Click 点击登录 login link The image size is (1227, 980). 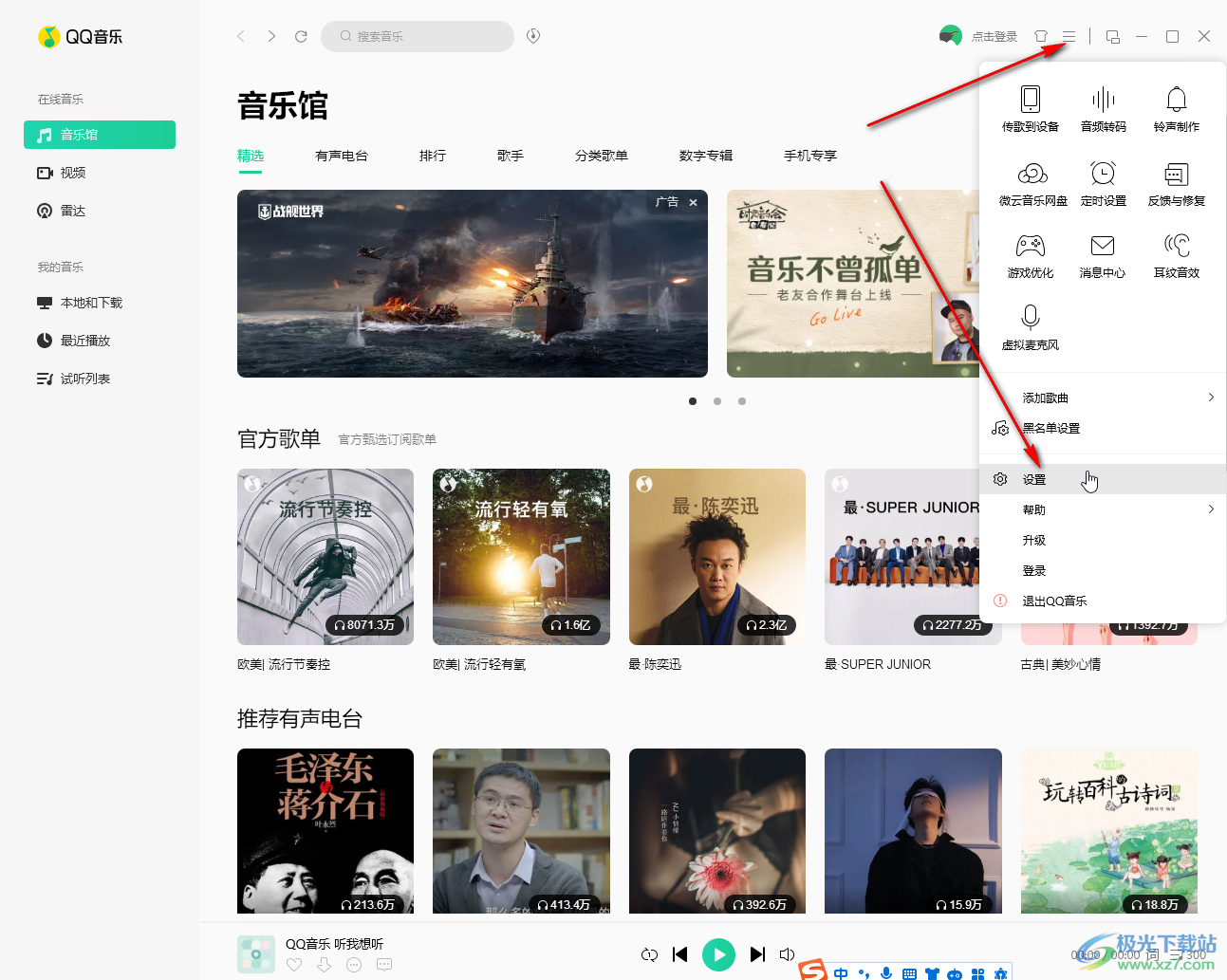click(x=995, y=36)
